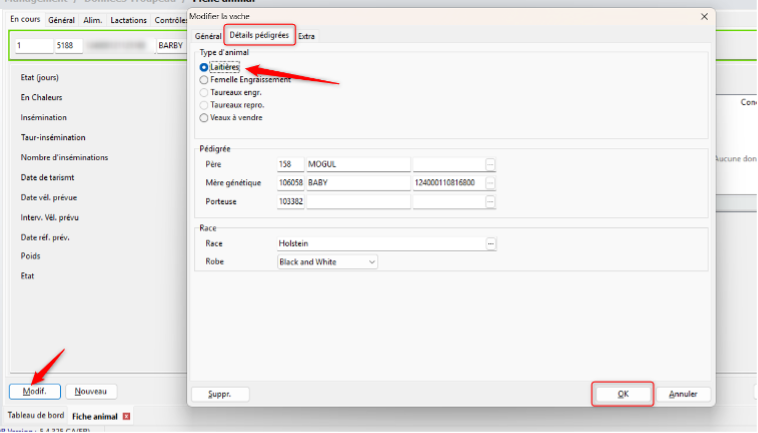Select the Femelle Engraissement option
758x433 pixels.
click(205, 79)
